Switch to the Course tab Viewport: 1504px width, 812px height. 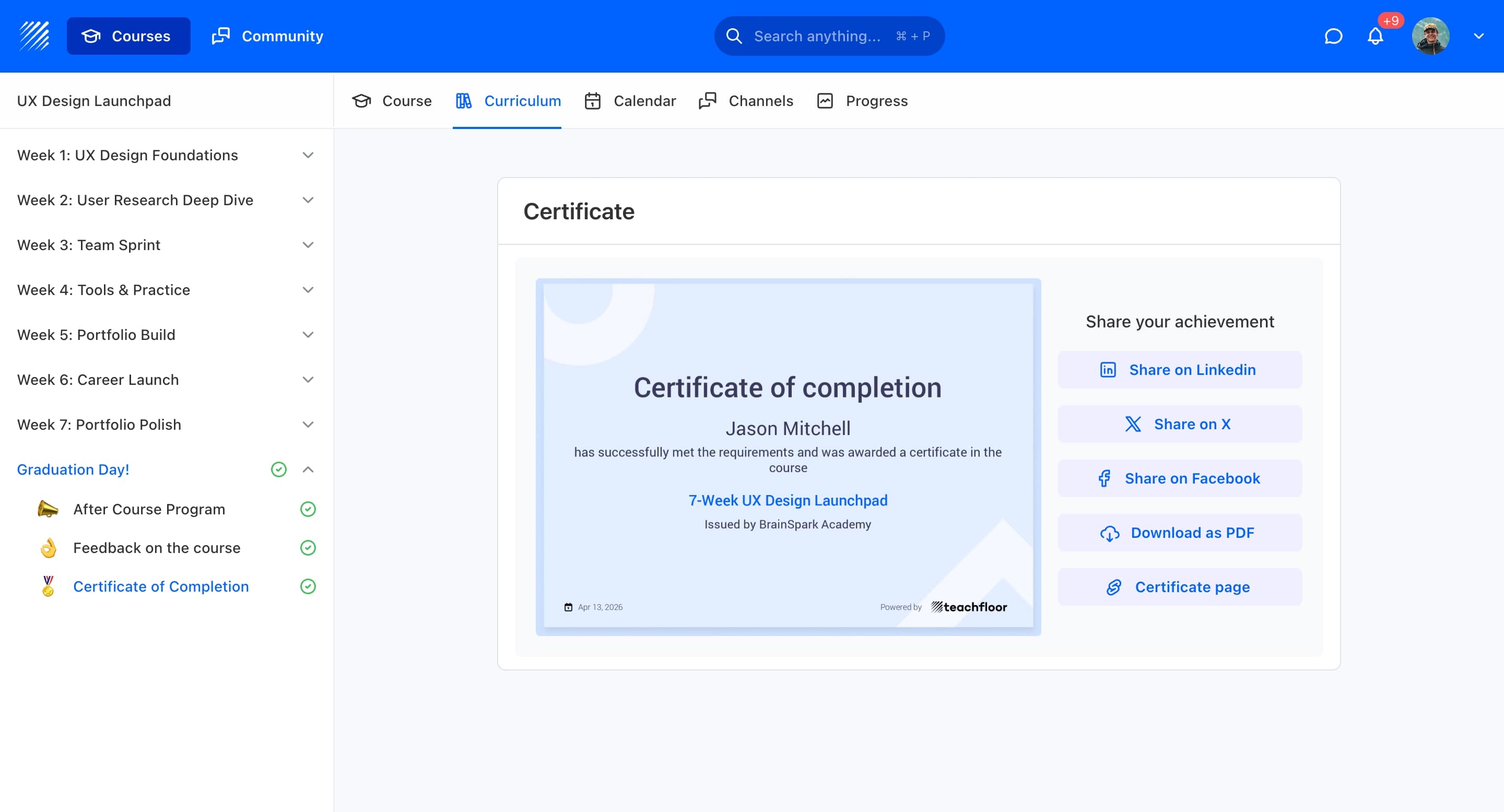[392, 101]
